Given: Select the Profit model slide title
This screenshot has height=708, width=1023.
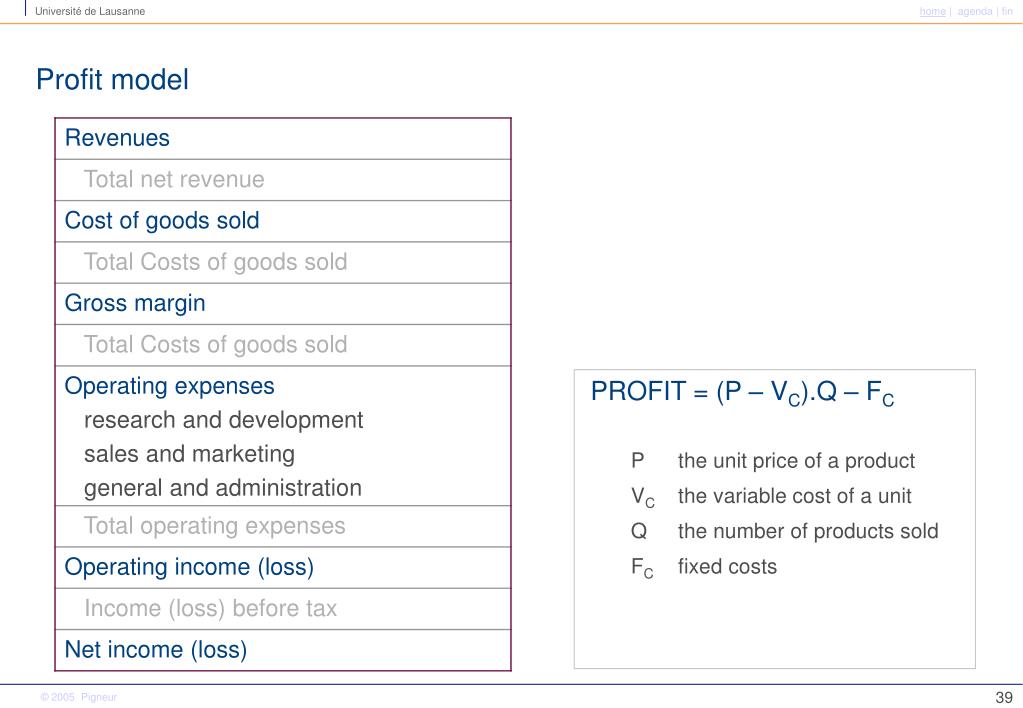Looking at the screenshot, I should (112, 80).
